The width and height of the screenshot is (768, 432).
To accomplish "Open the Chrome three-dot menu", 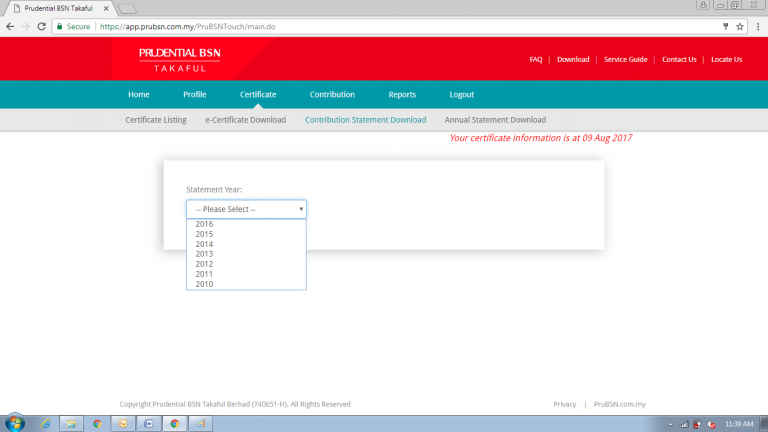I will point(757,26).
